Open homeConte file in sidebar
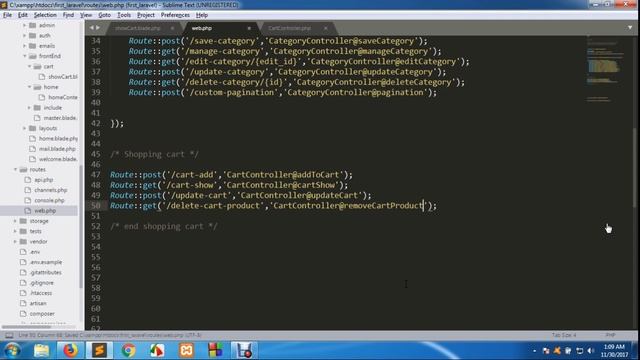The image size is (640, 360). [63, 97]
